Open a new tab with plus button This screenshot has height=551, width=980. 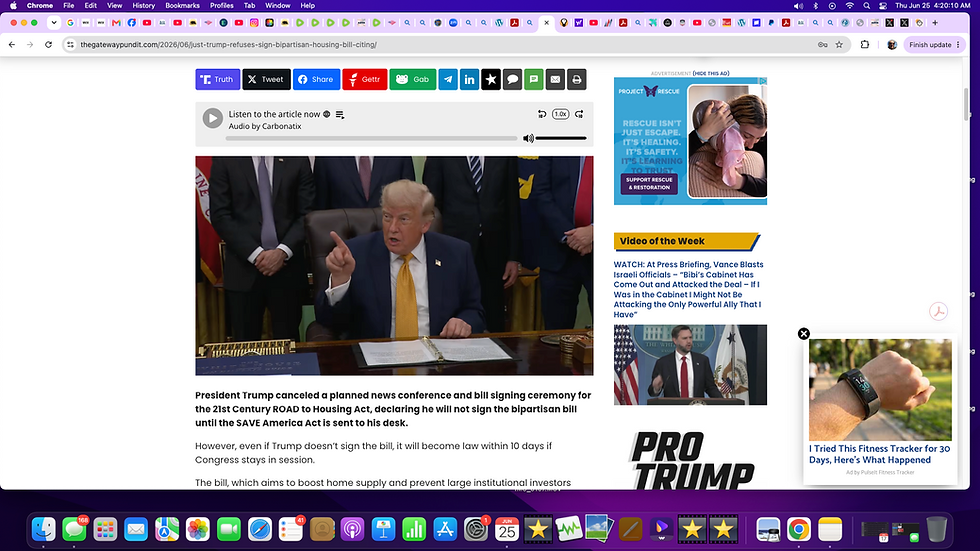pos(935,22)
